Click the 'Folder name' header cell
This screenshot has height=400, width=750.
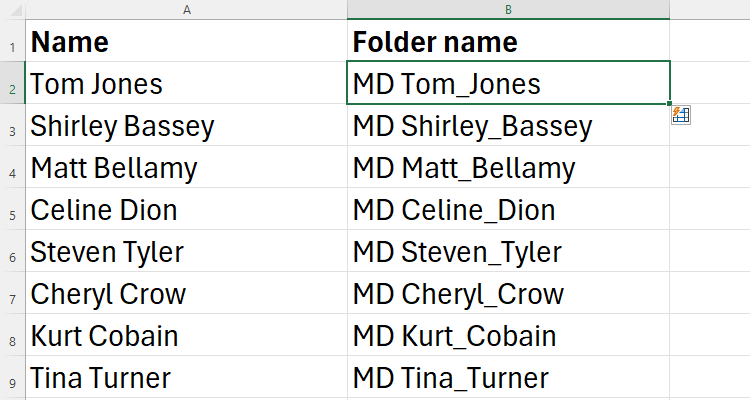[x=508, y=42]
